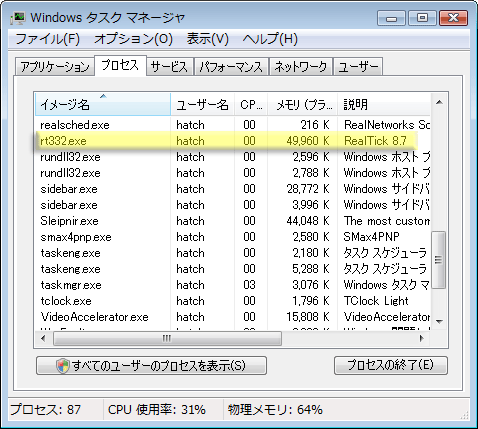The width and height of the screenshot is (478, 429).
Task: Select rundll32.exe using 2,596 K
Action: click(233, 157)
